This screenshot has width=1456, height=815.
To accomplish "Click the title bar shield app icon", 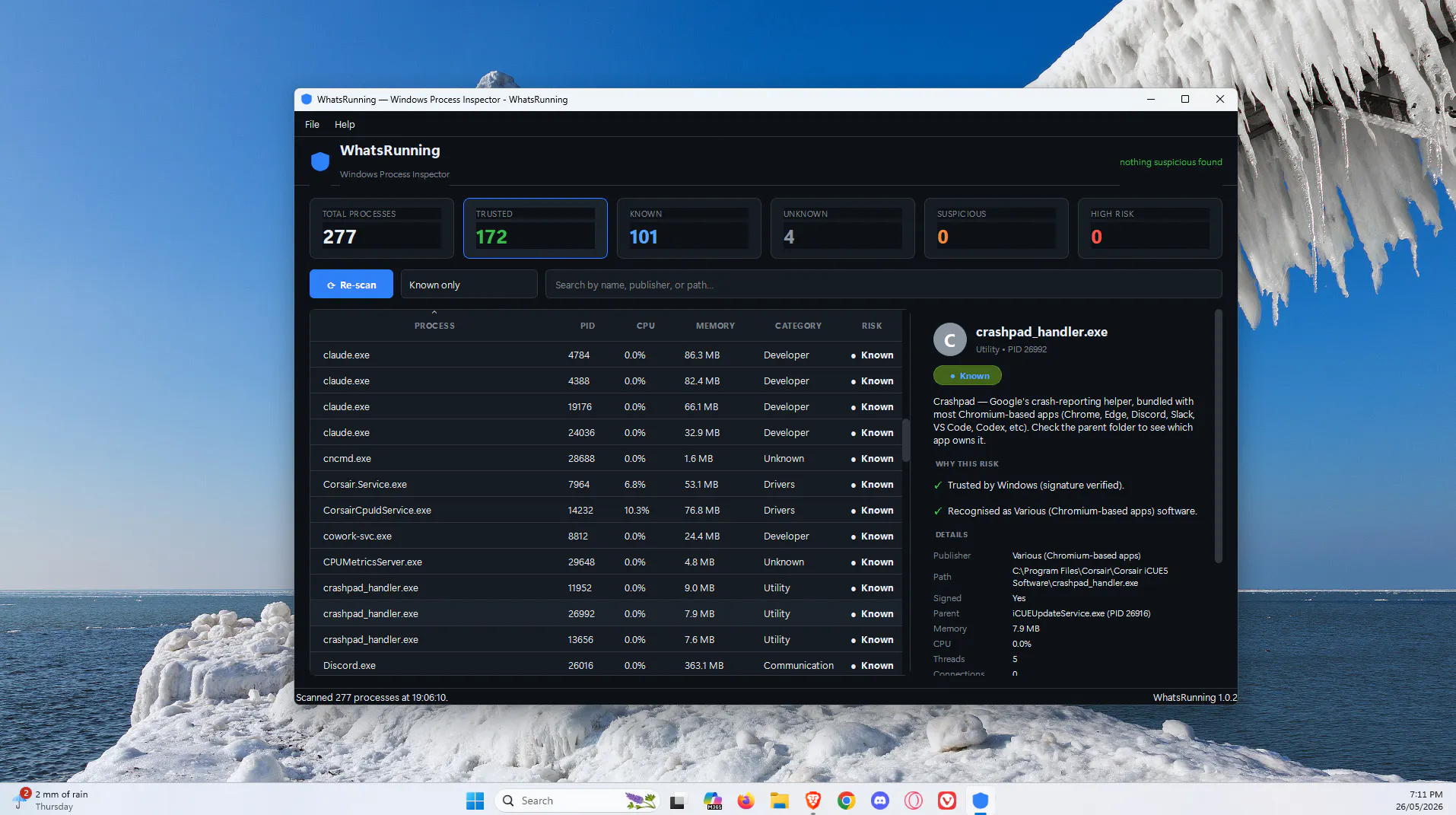I will click(307, 99).
